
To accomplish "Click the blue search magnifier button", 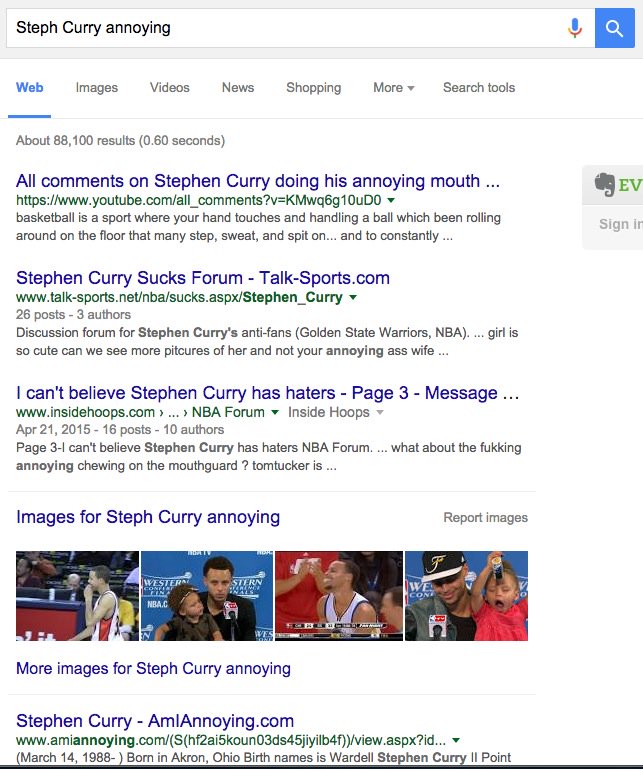I will point(615,28).
